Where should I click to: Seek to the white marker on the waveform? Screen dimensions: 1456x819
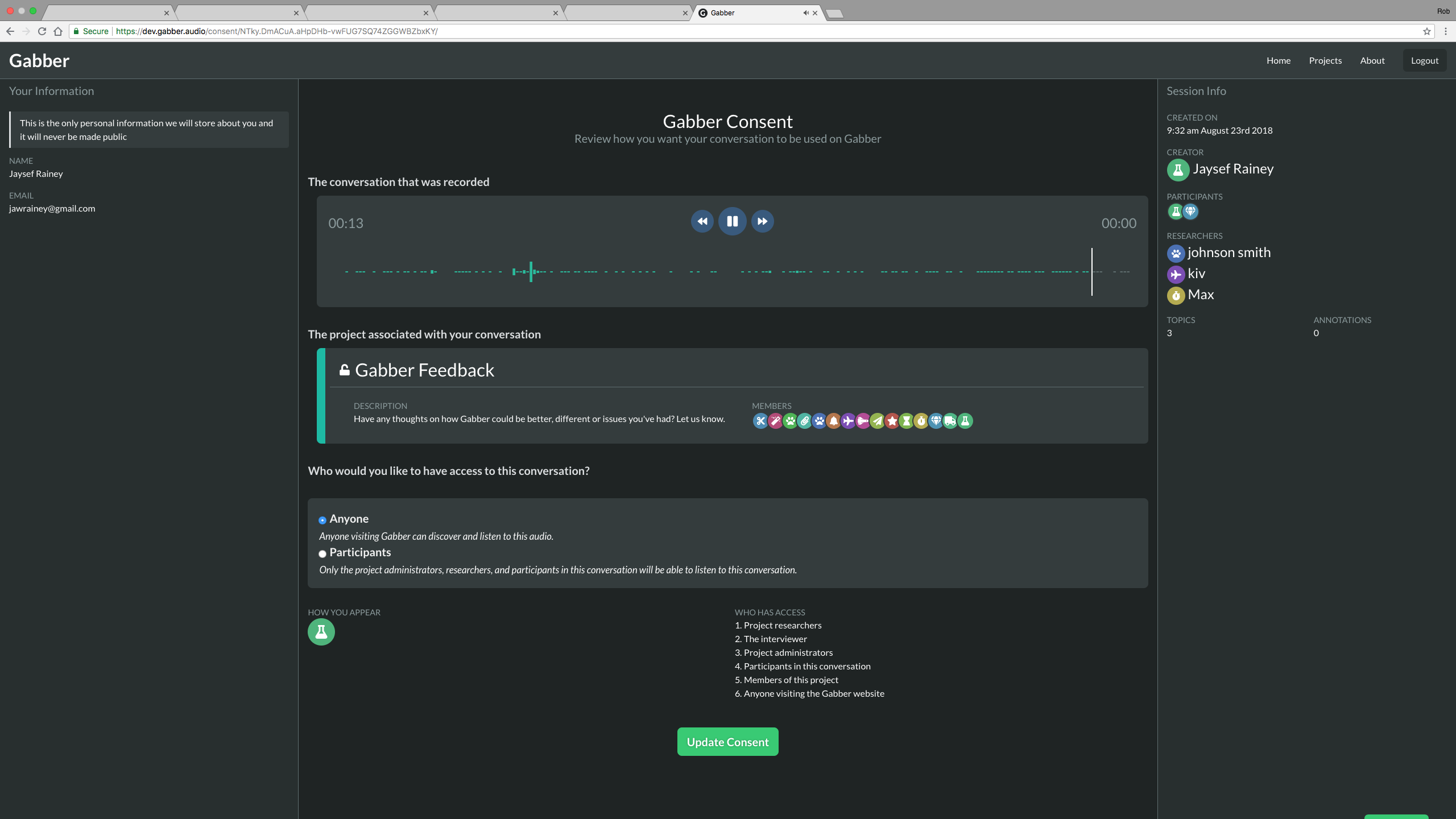(1092, 272)
